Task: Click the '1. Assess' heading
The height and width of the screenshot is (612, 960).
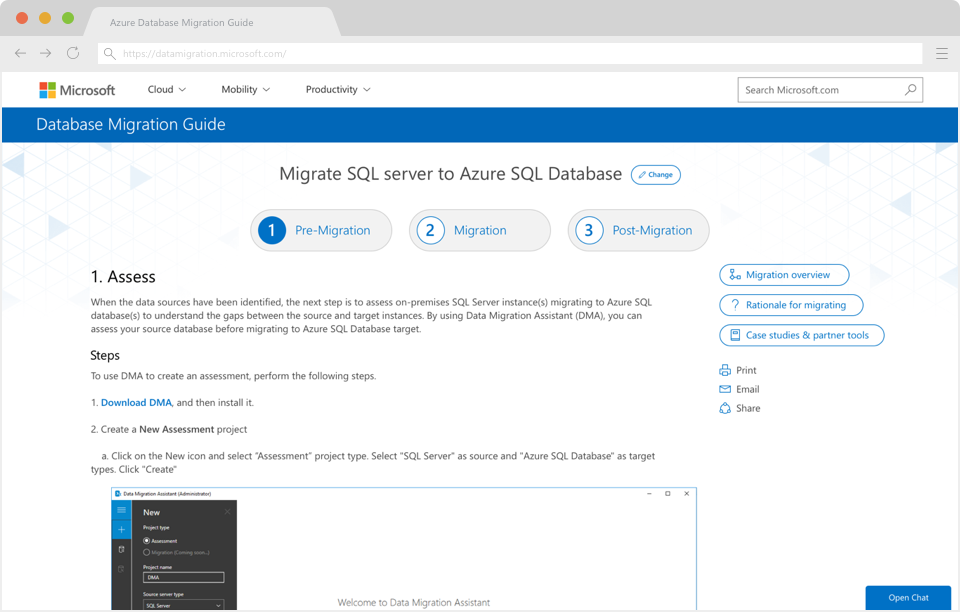Action: (123, 277)
